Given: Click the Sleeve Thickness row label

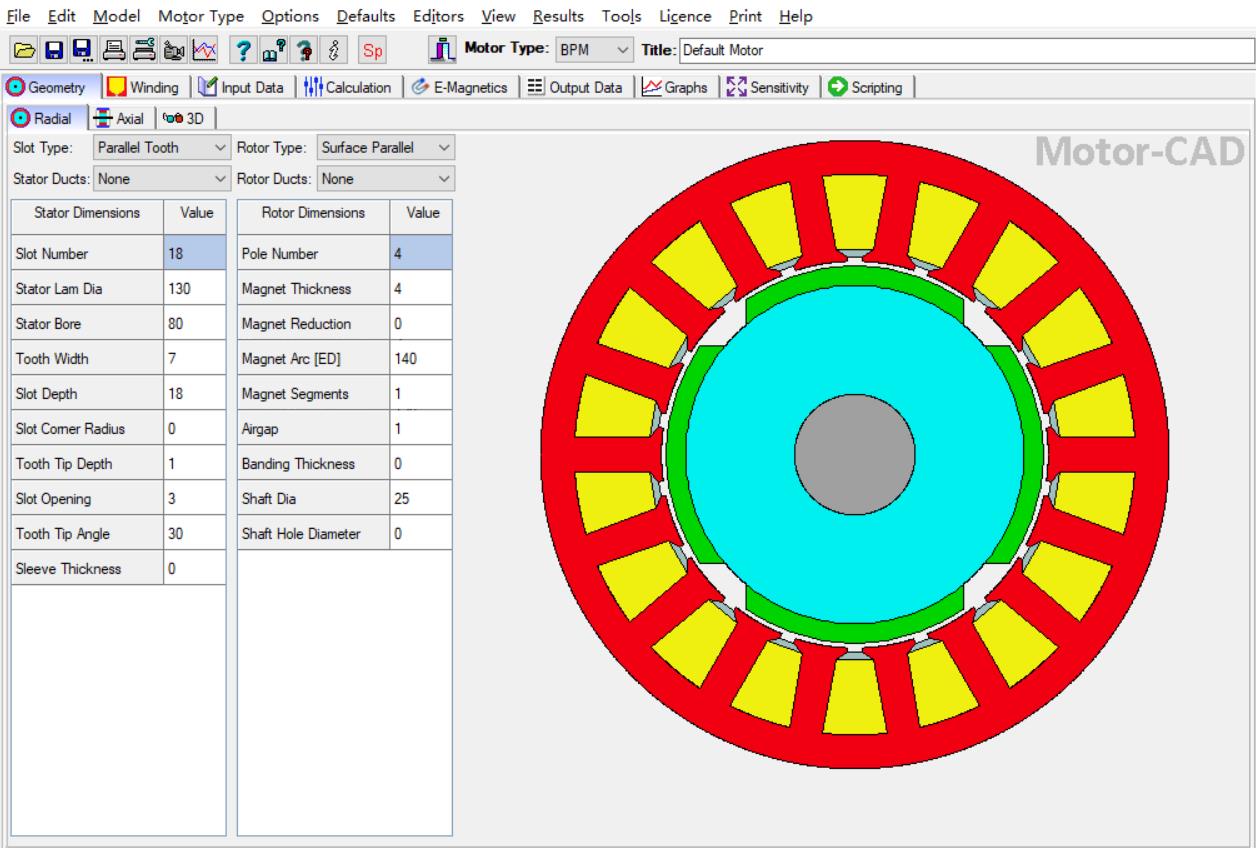Looking at the screenshot, I should tap(87, 568).
